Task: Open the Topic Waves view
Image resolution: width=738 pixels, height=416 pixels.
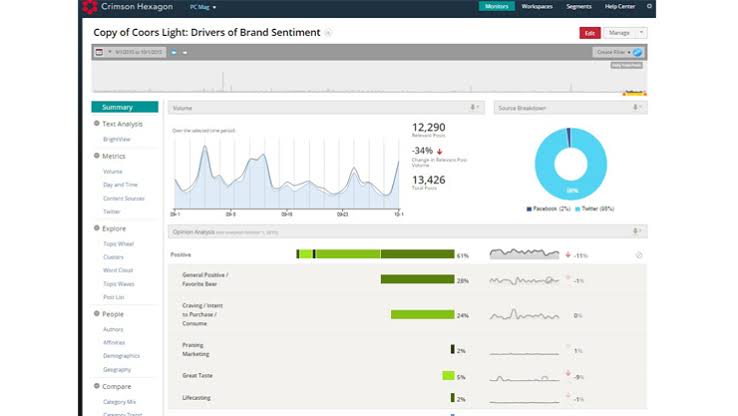Action: point(119,284)
